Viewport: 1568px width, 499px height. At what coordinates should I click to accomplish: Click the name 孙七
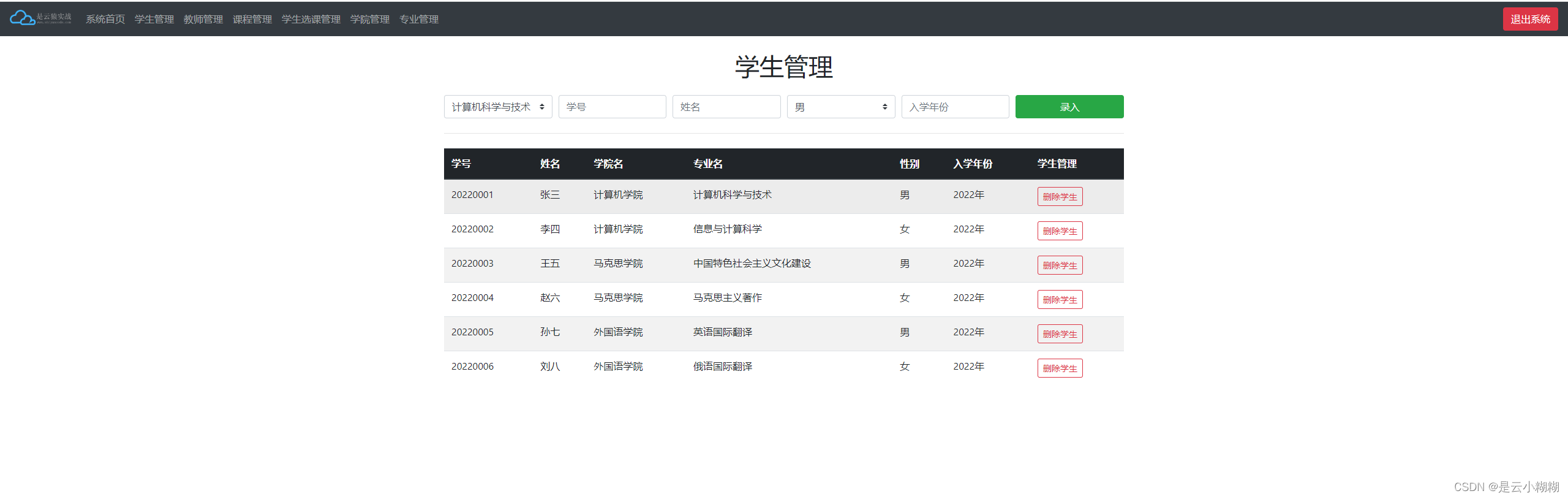point(550,332)
